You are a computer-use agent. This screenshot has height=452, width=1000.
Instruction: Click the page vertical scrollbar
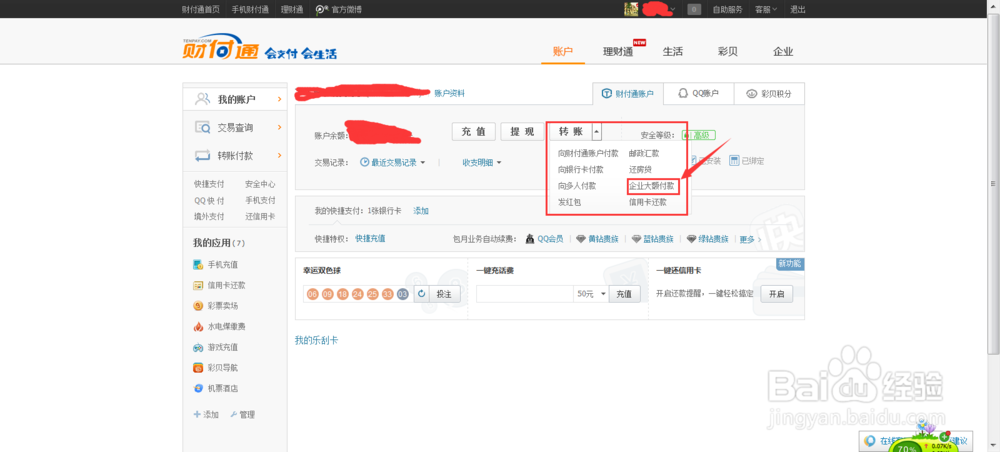point(994,182)
